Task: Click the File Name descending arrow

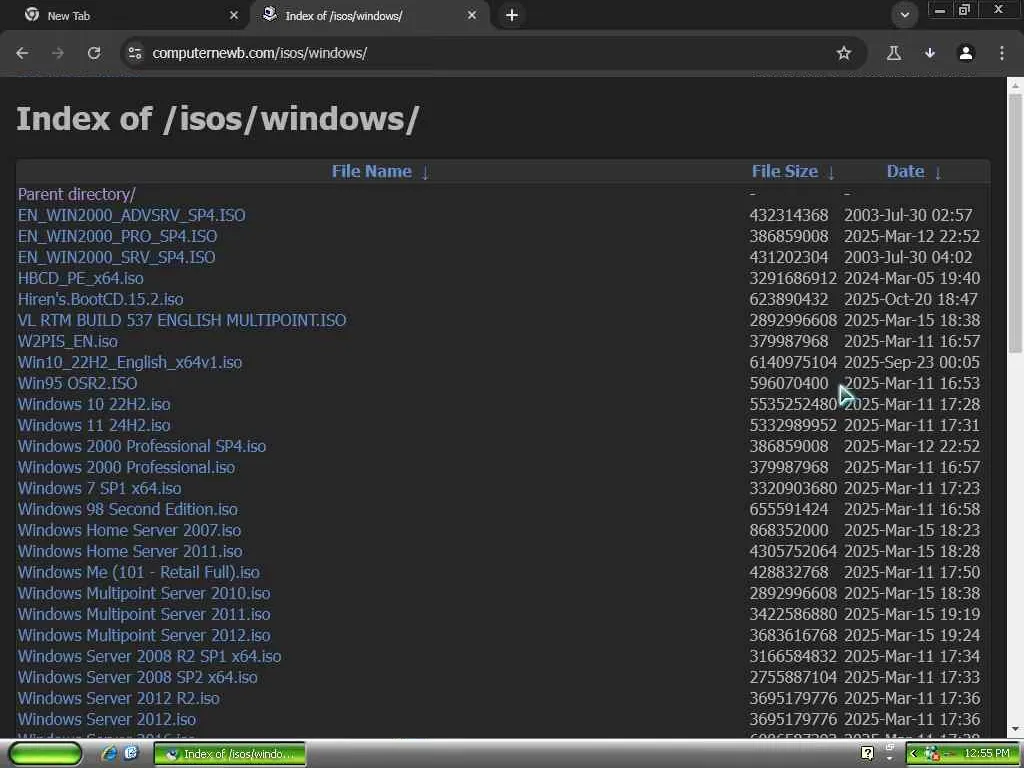Action: click(425, 172)
